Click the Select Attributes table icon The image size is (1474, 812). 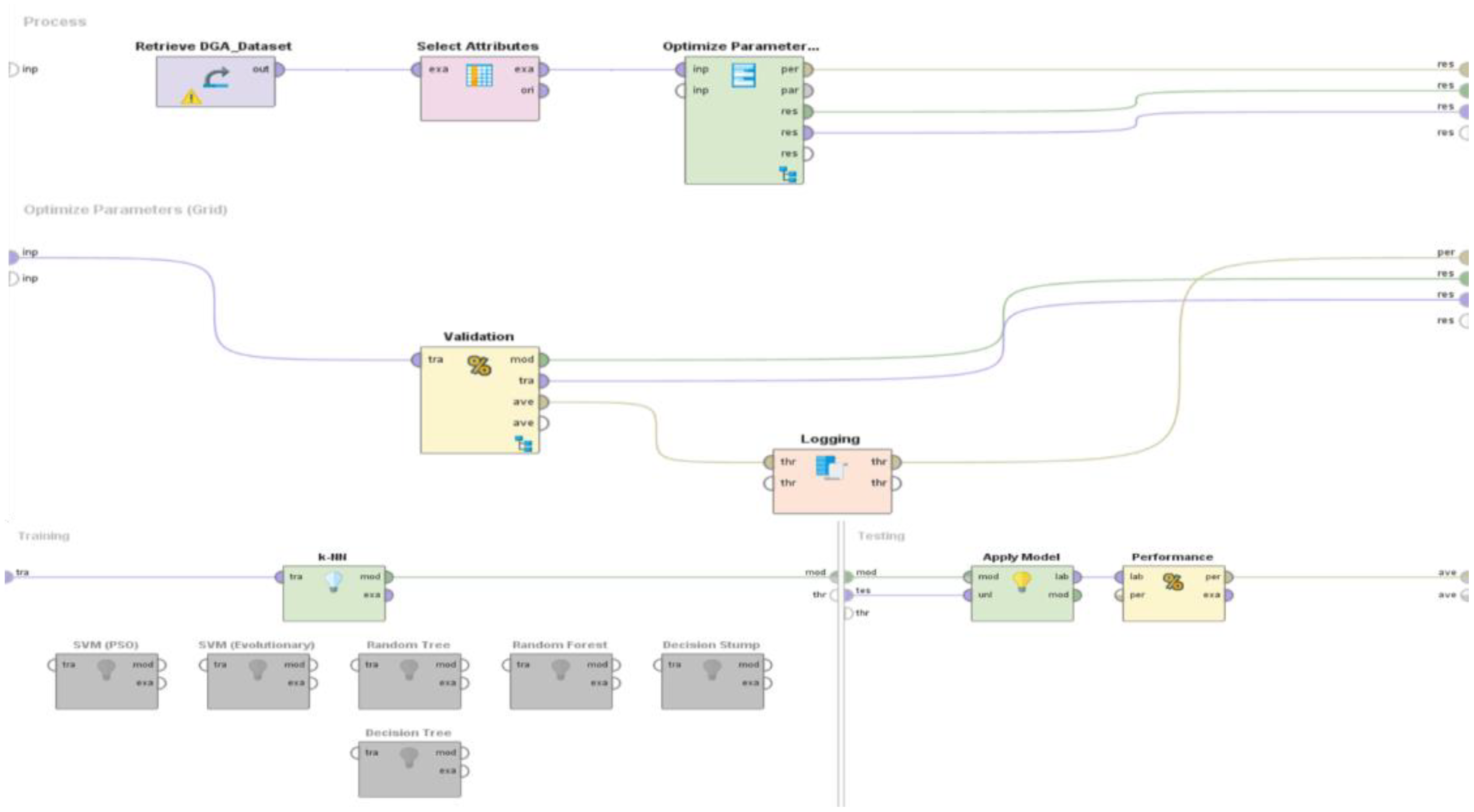point(479,75)
